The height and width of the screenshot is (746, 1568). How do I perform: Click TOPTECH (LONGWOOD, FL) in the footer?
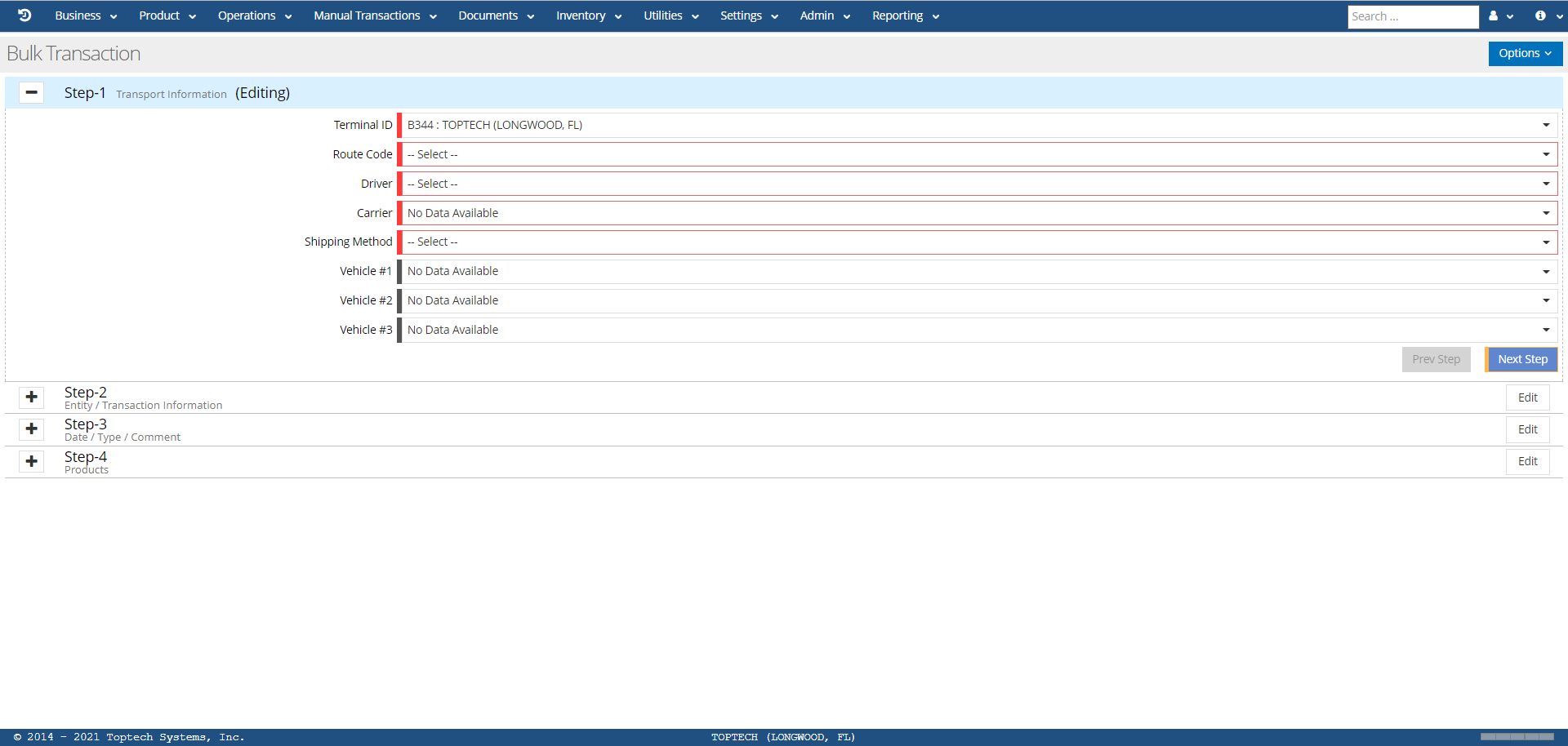[x=783, y=737]
